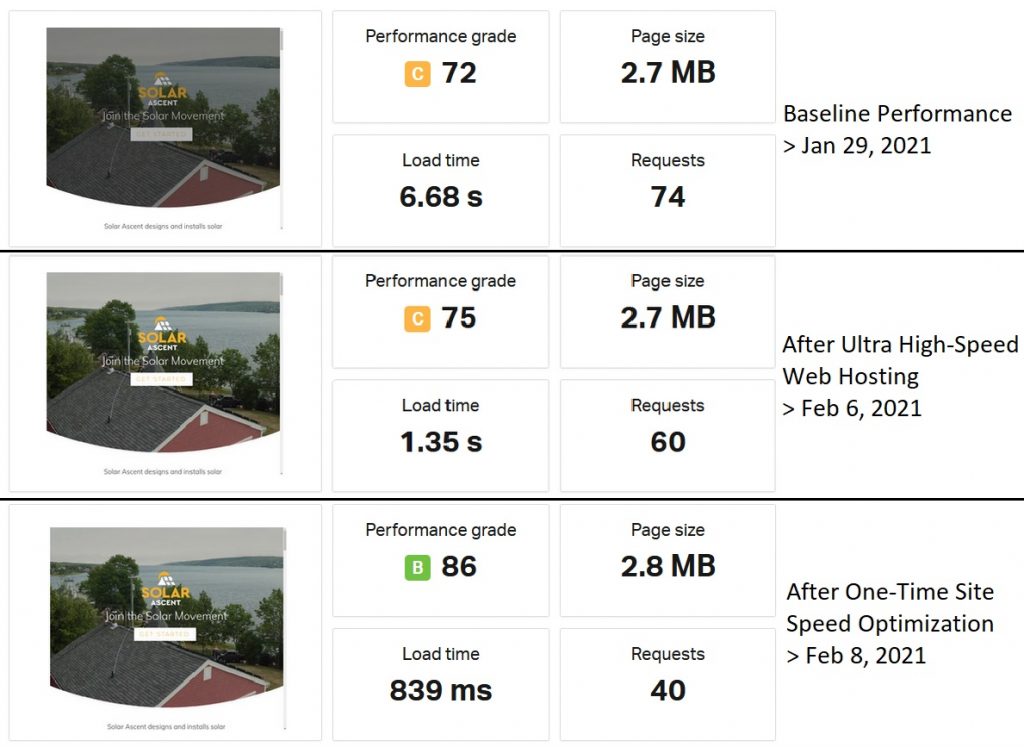The width and height of the screenshot is (1024, 747).
Task: Select the 1.35 s Load time card
Action: [x=441, y=435]
